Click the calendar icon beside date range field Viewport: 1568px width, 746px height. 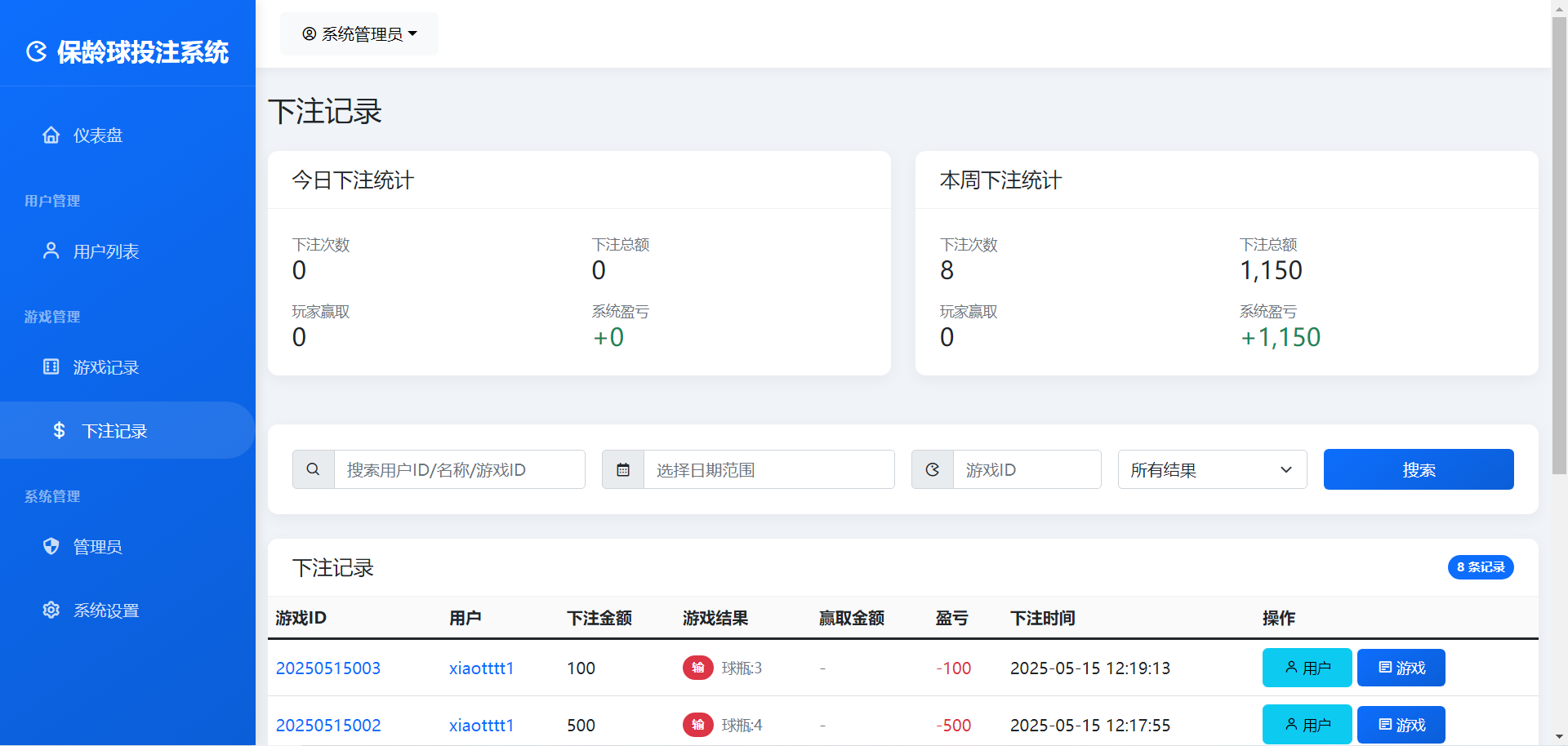pos(622,469)
